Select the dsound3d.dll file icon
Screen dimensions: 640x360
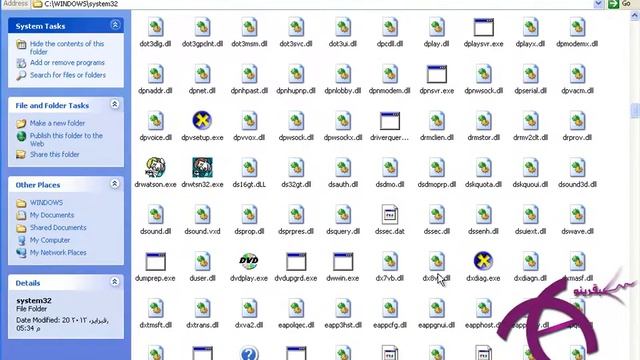click(x=577, y=168)
